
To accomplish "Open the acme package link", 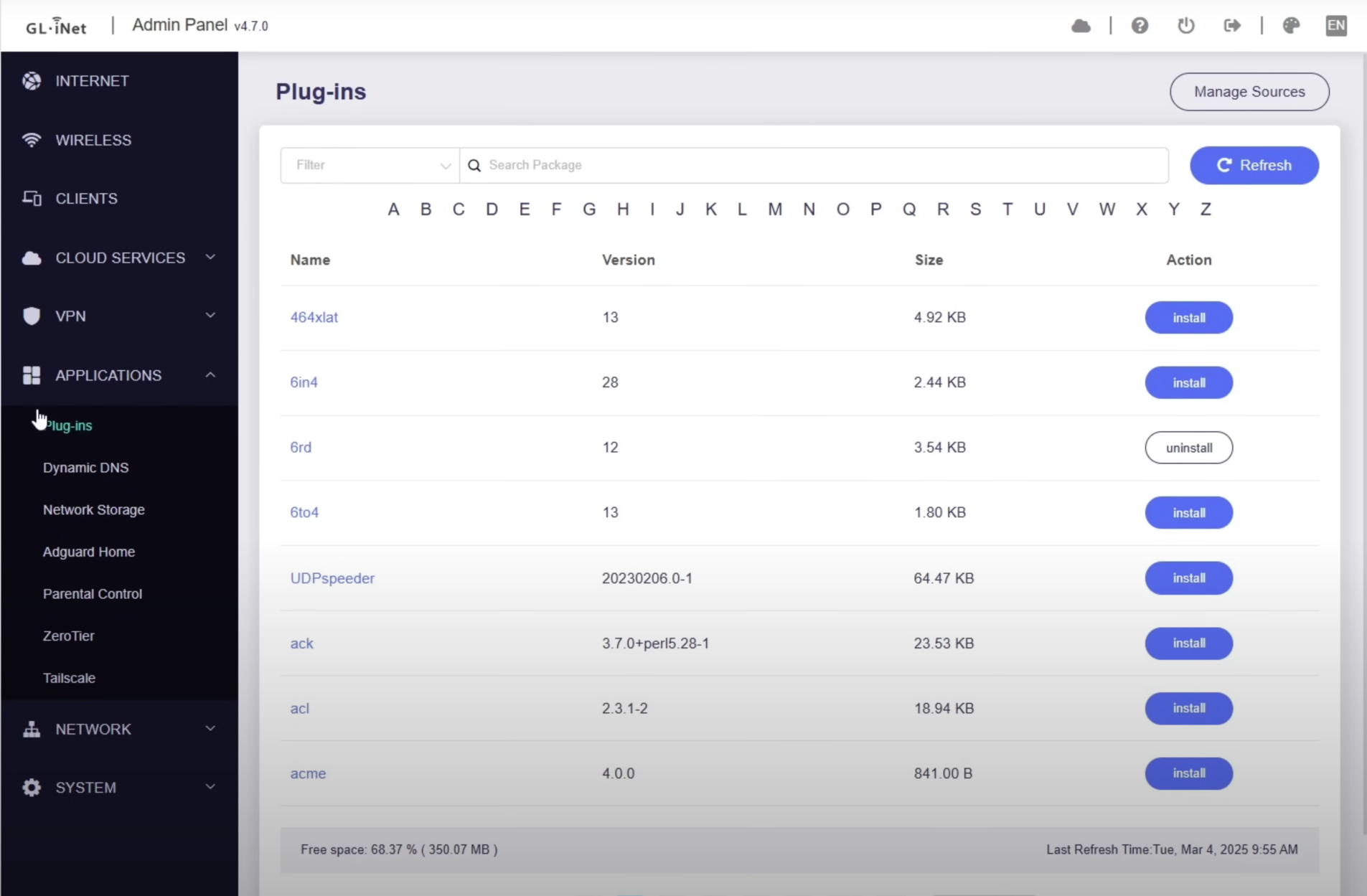I will (308, 773).
